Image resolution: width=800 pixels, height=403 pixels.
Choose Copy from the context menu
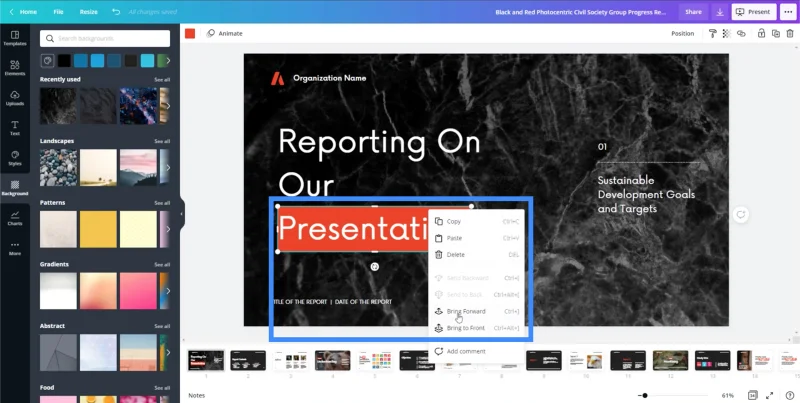point(477,221)
